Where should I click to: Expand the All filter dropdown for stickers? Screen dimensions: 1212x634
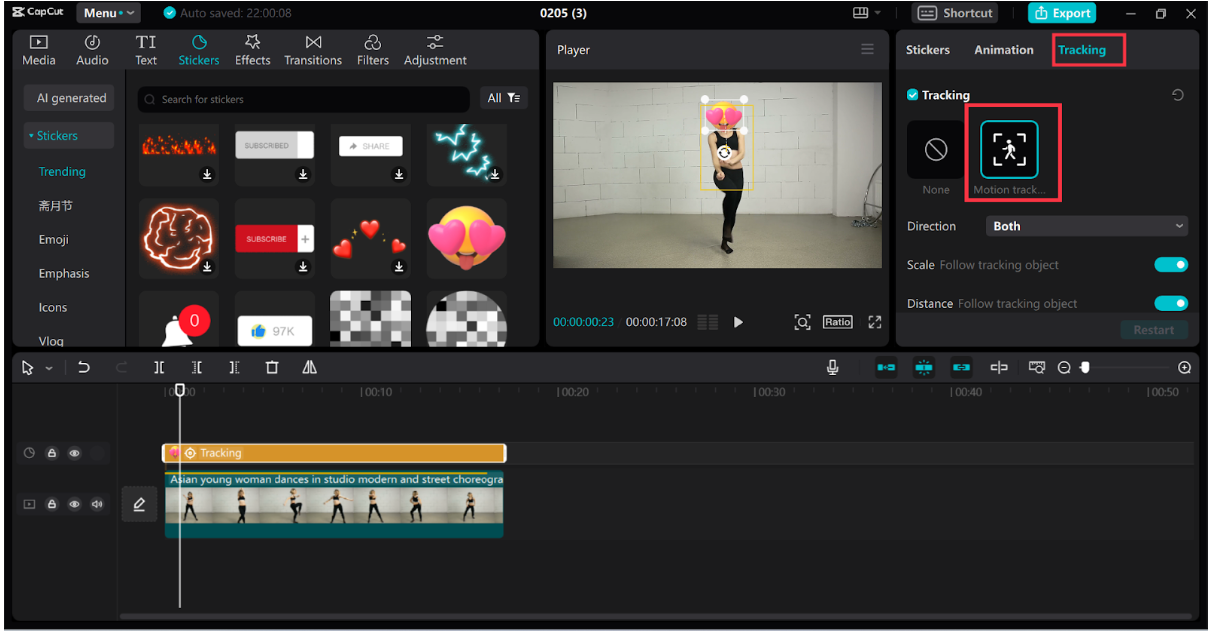(x=503, y=98)
